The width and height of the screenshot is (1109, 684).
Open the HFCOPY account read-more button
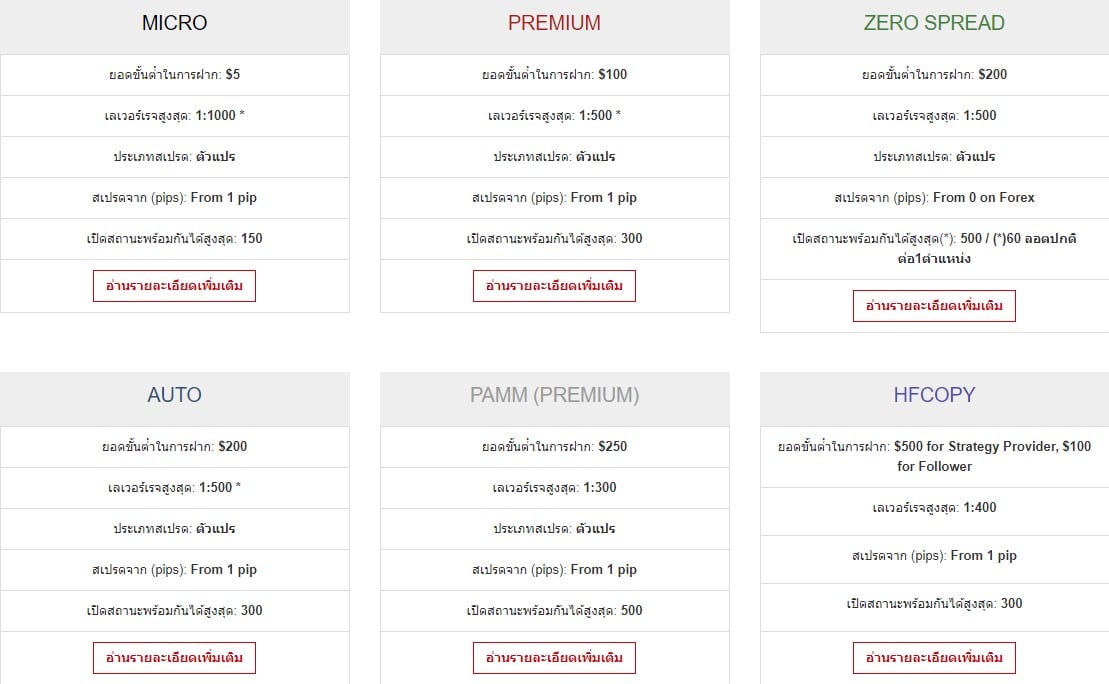[x=934, y=658]
